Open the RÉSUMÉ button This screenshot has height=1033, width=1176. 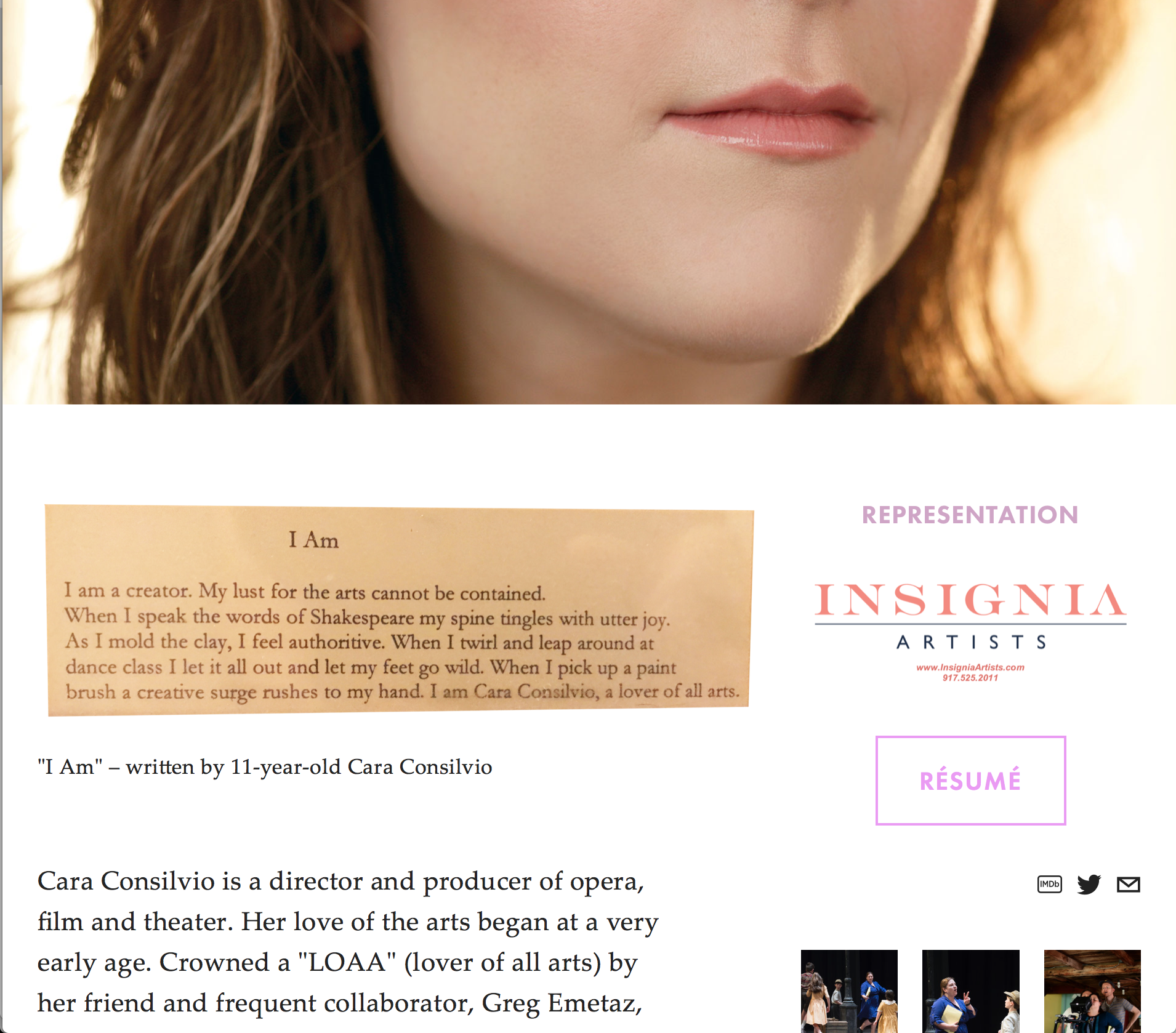(x=970, y=780)
